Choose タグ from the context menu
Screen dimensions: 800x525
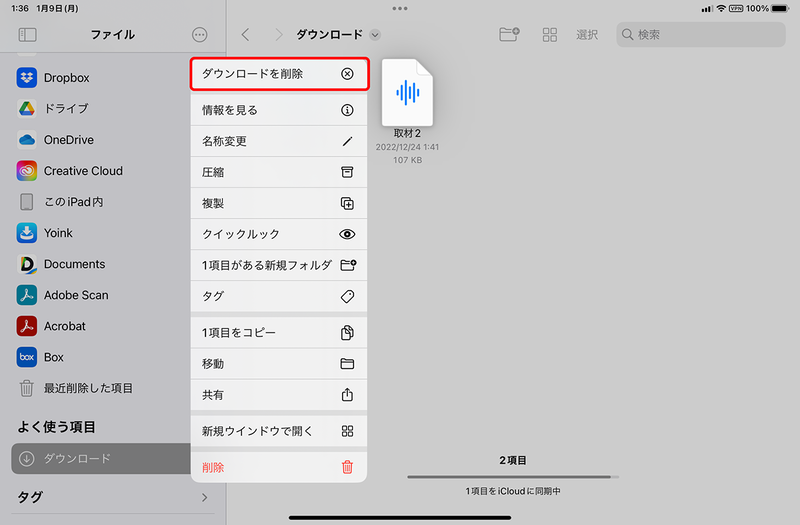(x=279, y=296)
